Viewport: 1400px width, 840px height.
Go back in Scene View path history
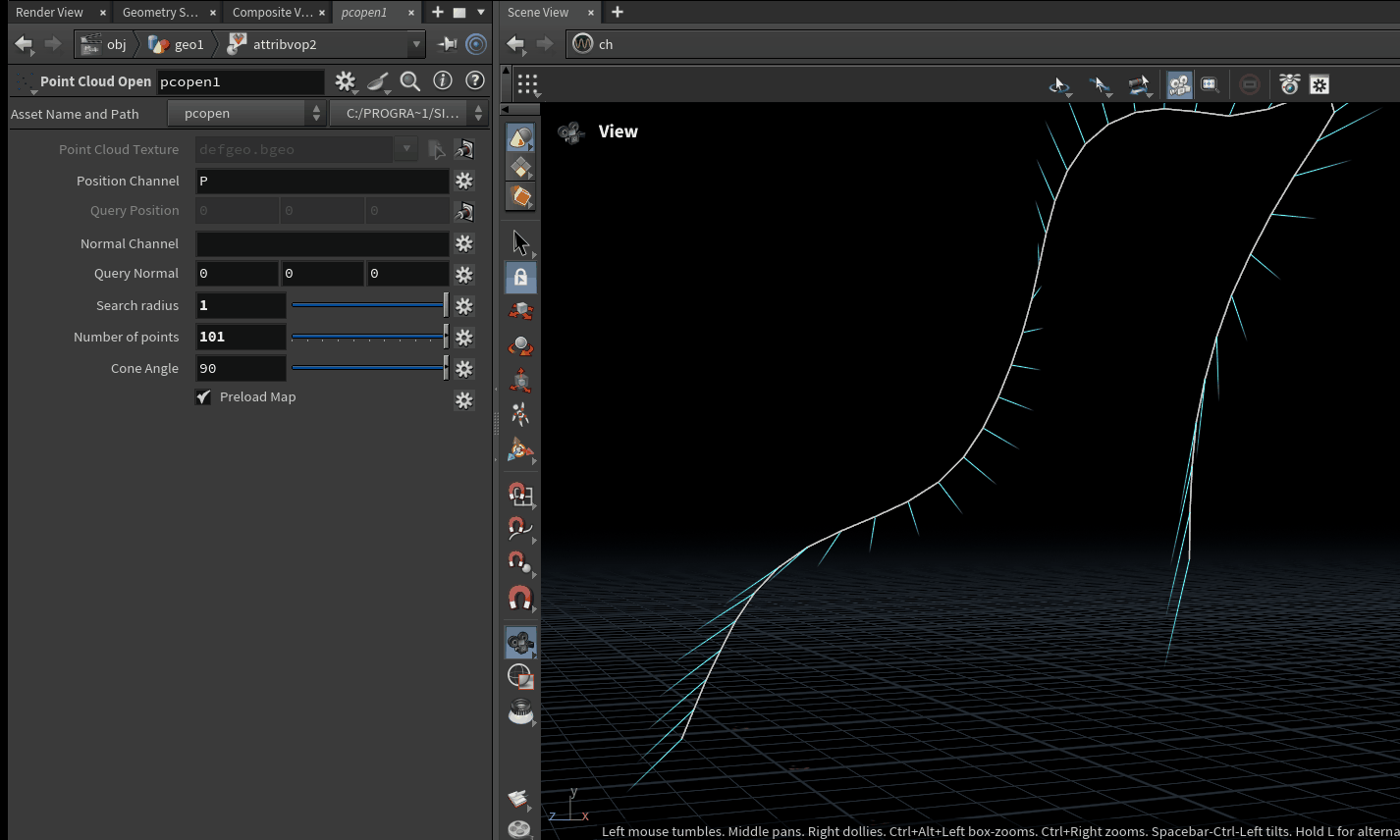click(515, 44)
